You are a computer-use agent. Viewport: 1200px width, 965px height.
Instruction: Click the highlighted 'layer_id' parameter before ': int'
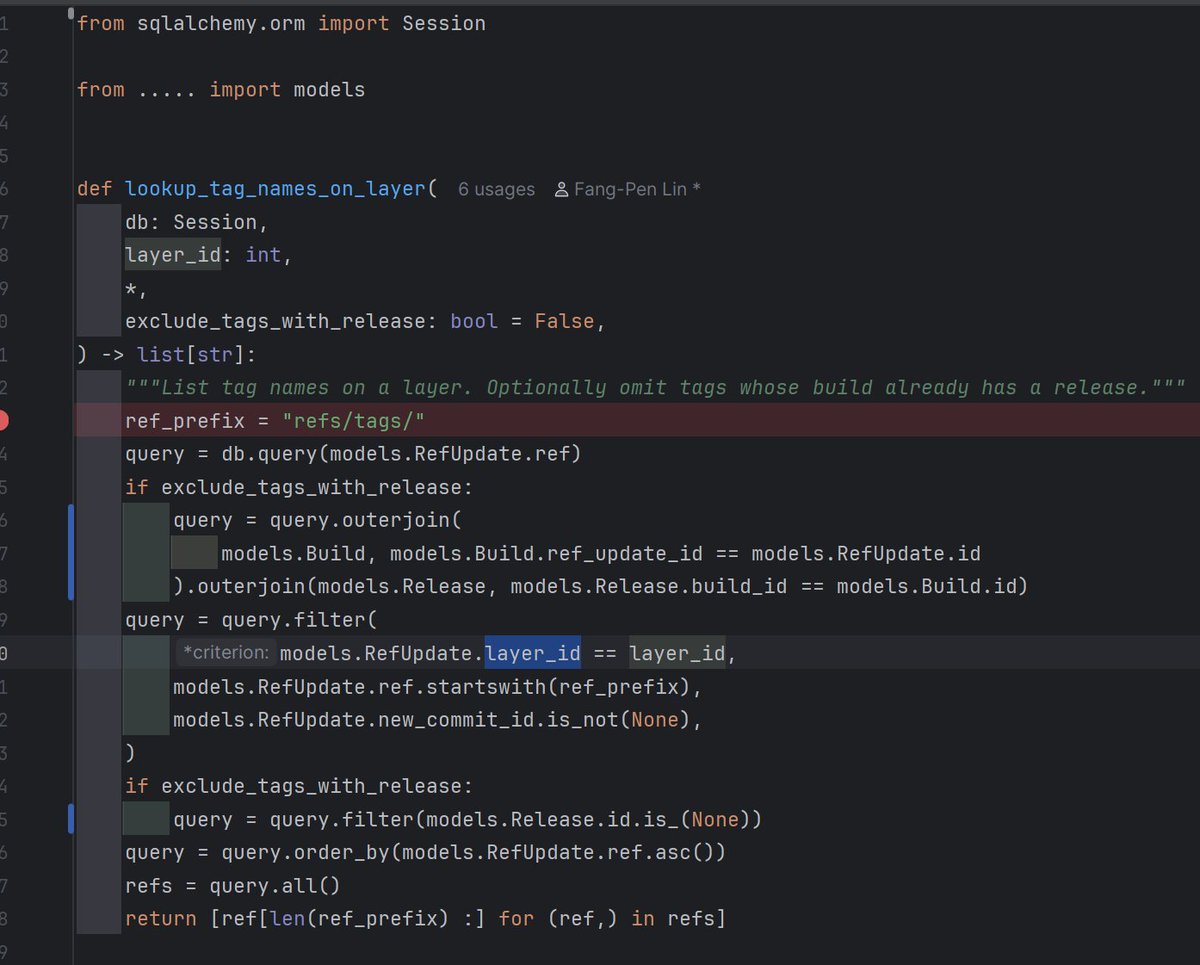tap(173, 255)
